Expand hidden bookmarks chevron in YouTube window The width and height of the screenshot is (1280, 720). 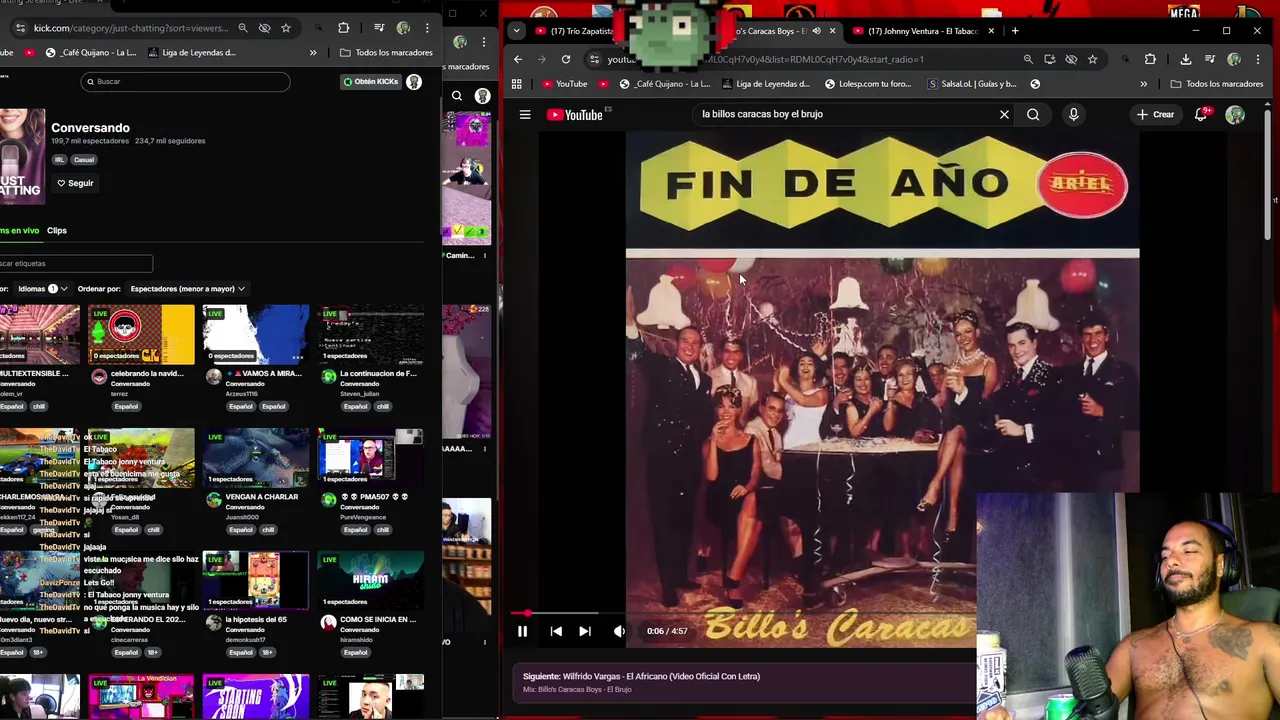click(x=1143, y=84)
